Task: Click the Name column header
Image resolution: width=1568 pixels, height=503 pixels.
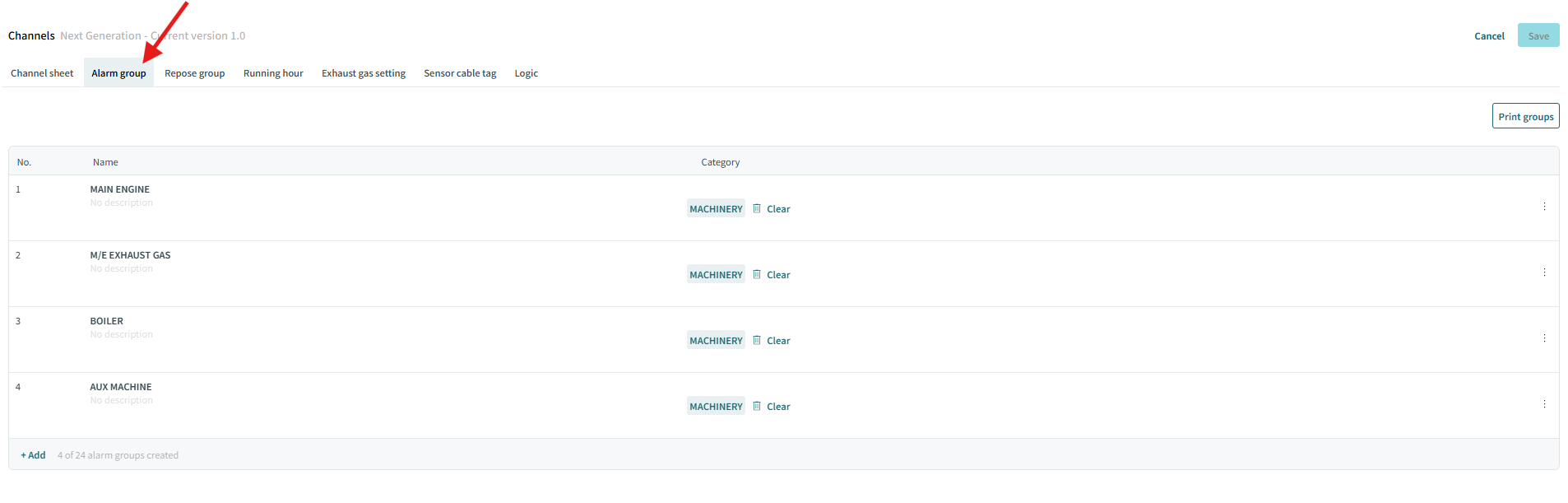Action: [105, 162]
